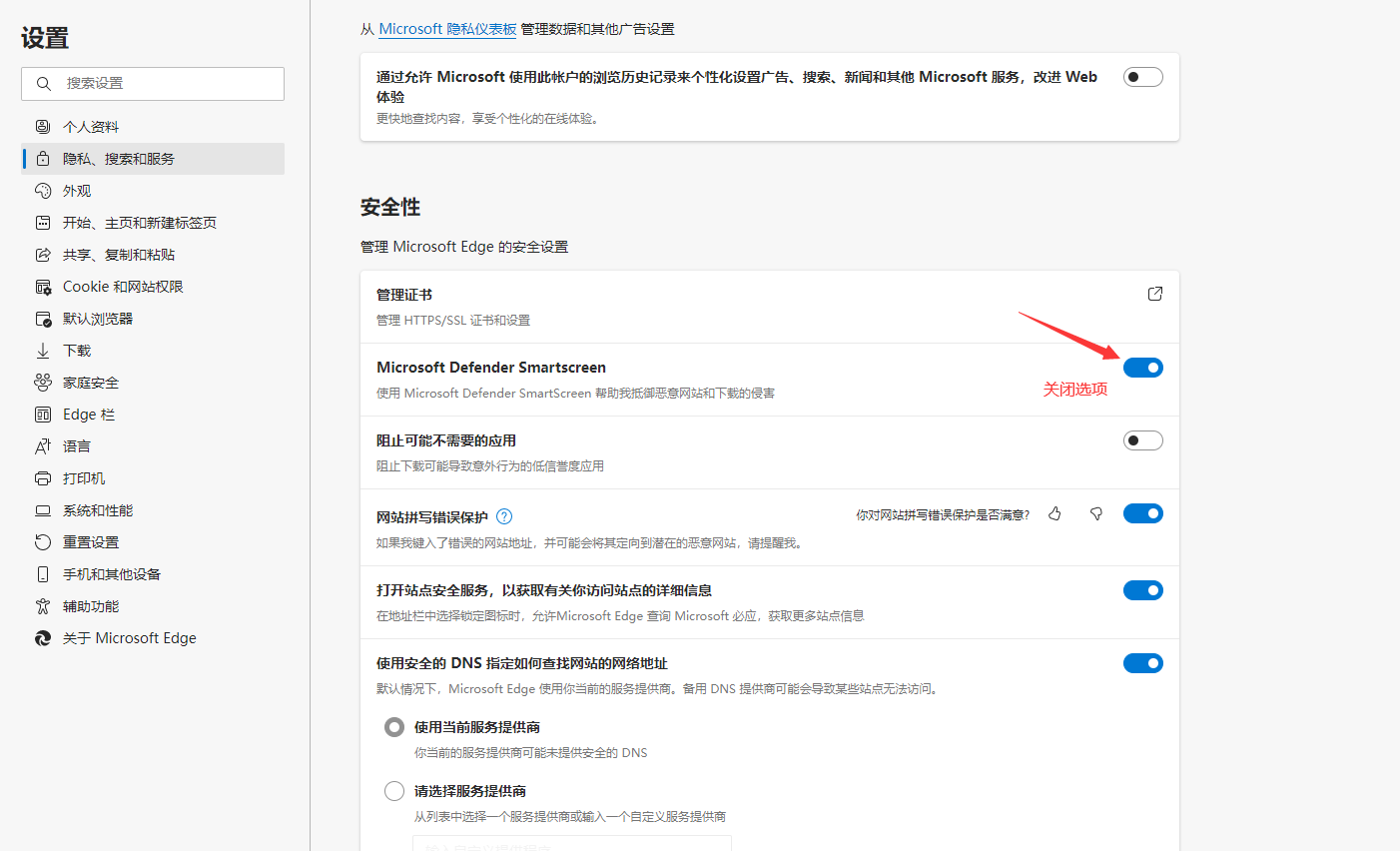Toggle the personalized ads and Microsoft services switch
The image size is (1400, 851).
(1143, 77)
